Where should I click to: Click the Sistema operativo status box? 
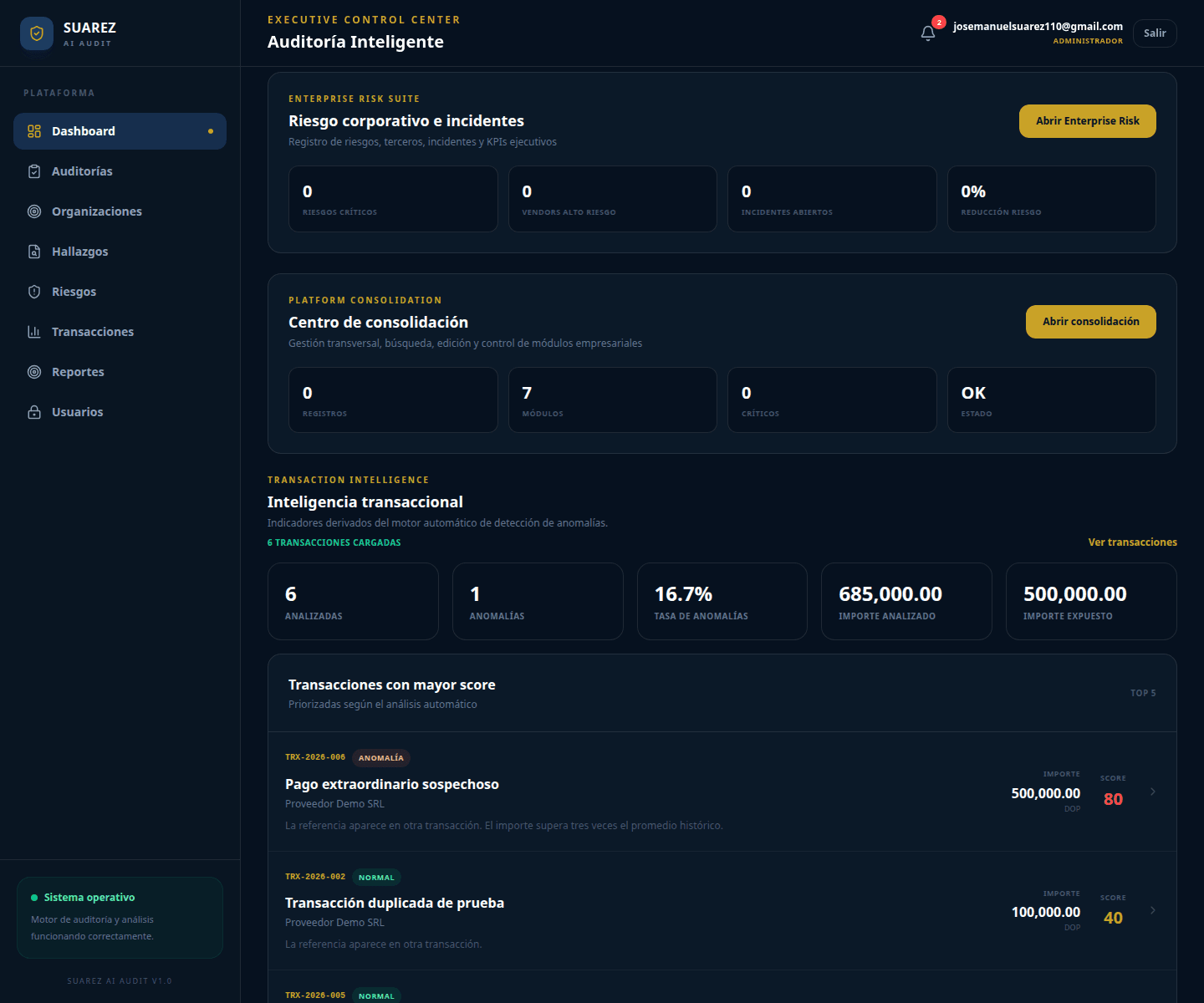tap(120, 918)
